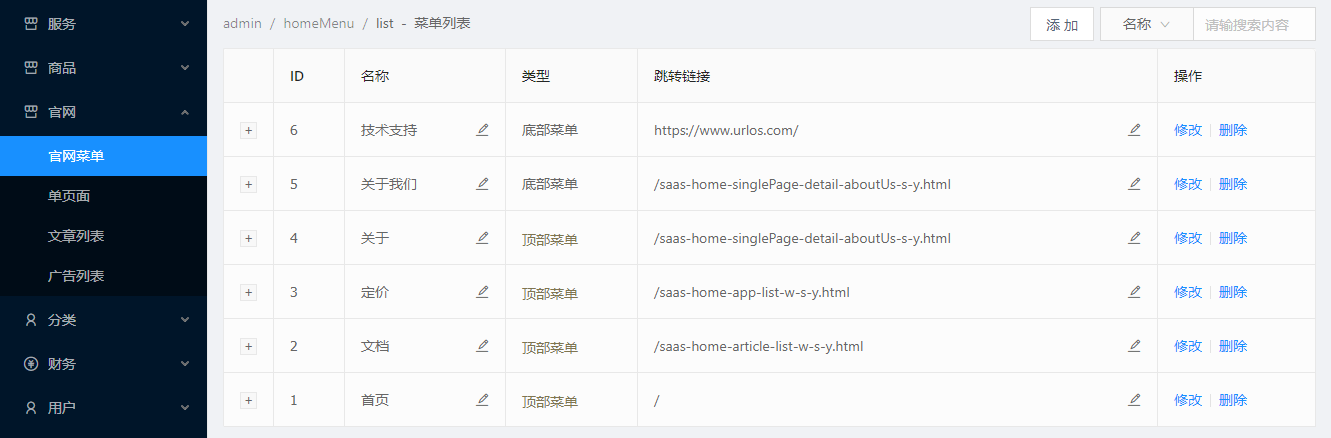Click the search content input field
Image resolution: width=1331 pixels, height=438 pixels.
click(1254, 24)
